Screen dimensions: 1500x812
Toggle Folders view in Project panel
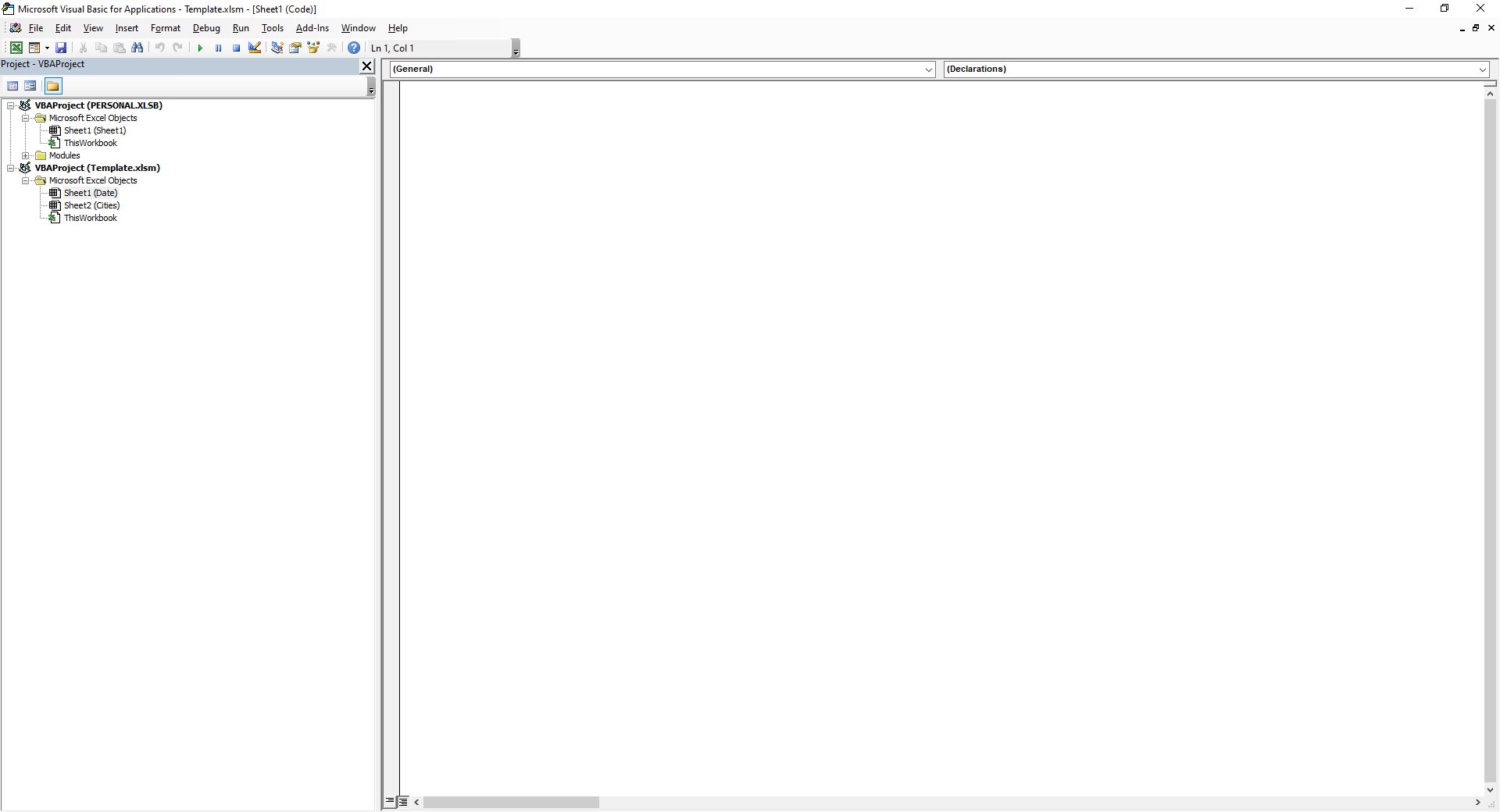[x=52, y=86]
